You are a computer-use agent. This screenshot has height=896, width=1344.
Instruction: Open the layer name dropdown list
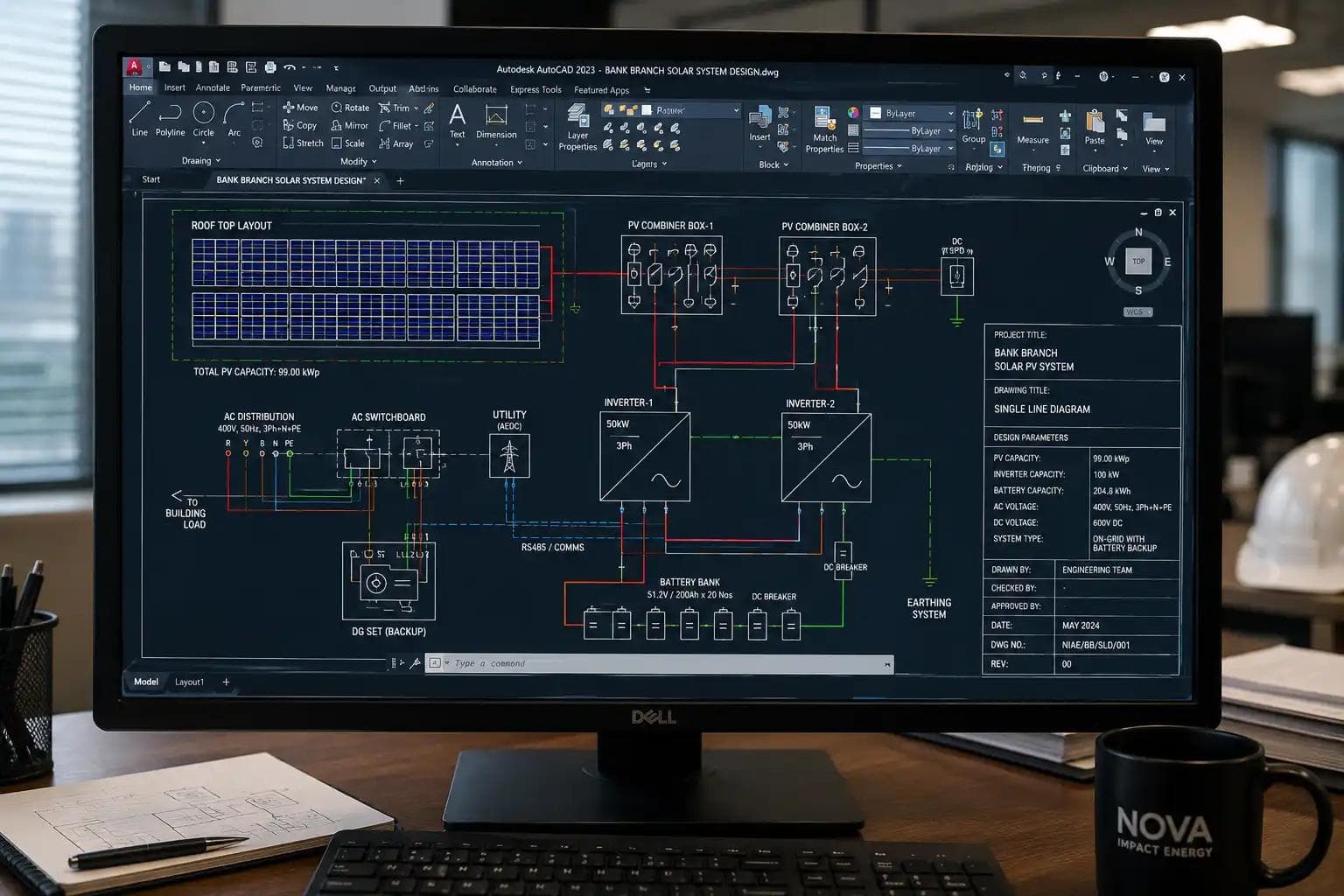736,111
